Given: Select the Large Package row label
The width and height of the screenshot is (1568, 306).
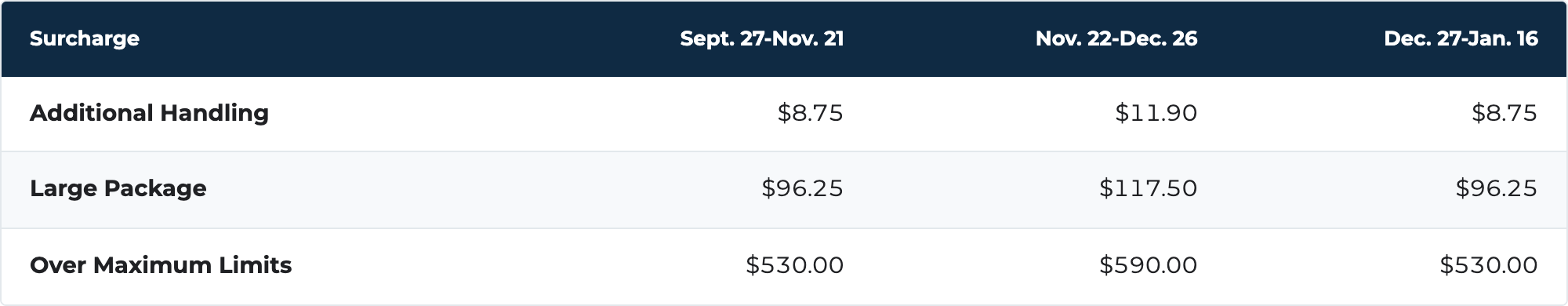Looking at the screenshot, I should pos(118,188).
